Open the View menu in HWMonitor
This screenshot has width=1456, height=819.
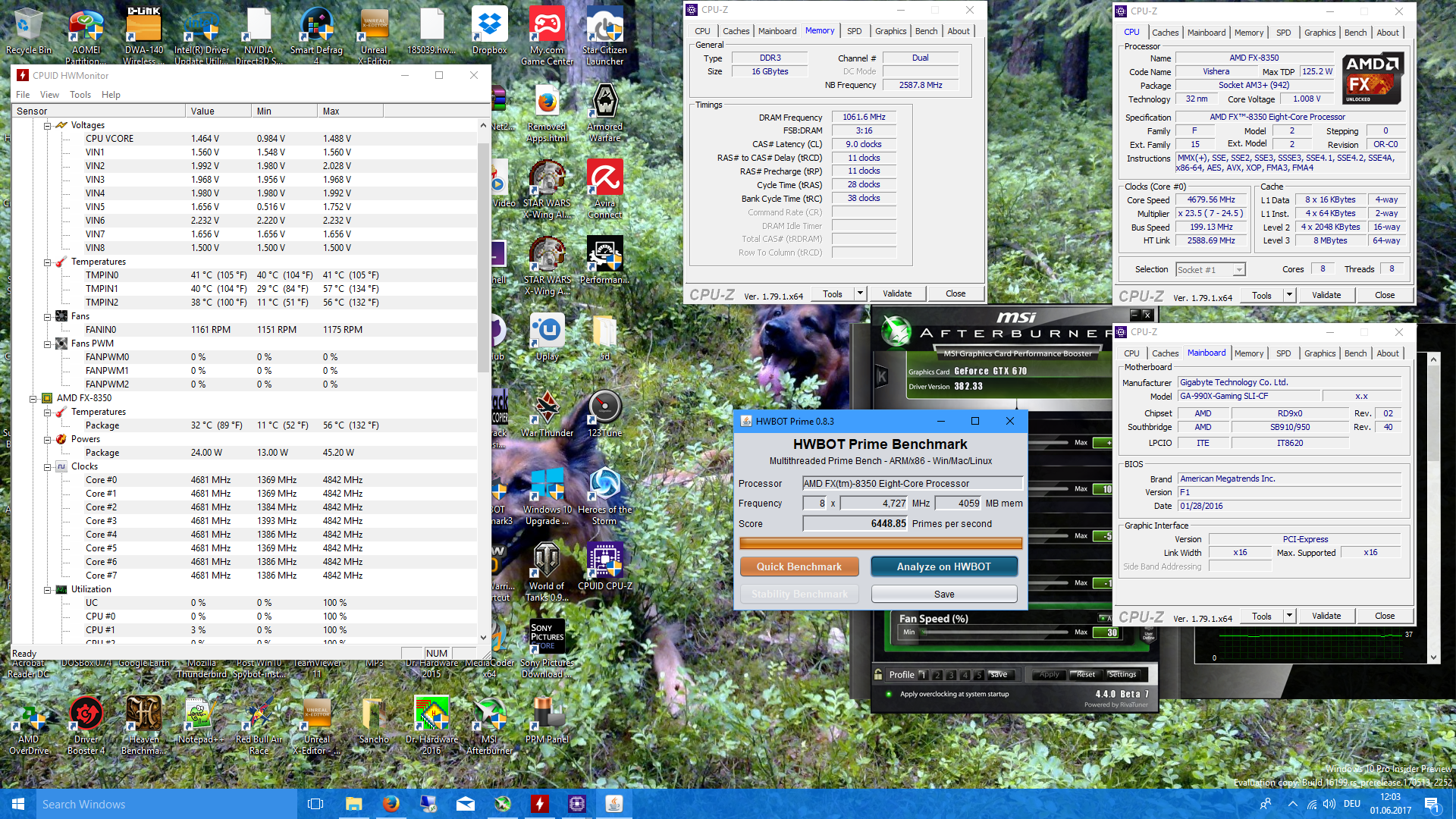pyautogui.click(x=49, y=95)
